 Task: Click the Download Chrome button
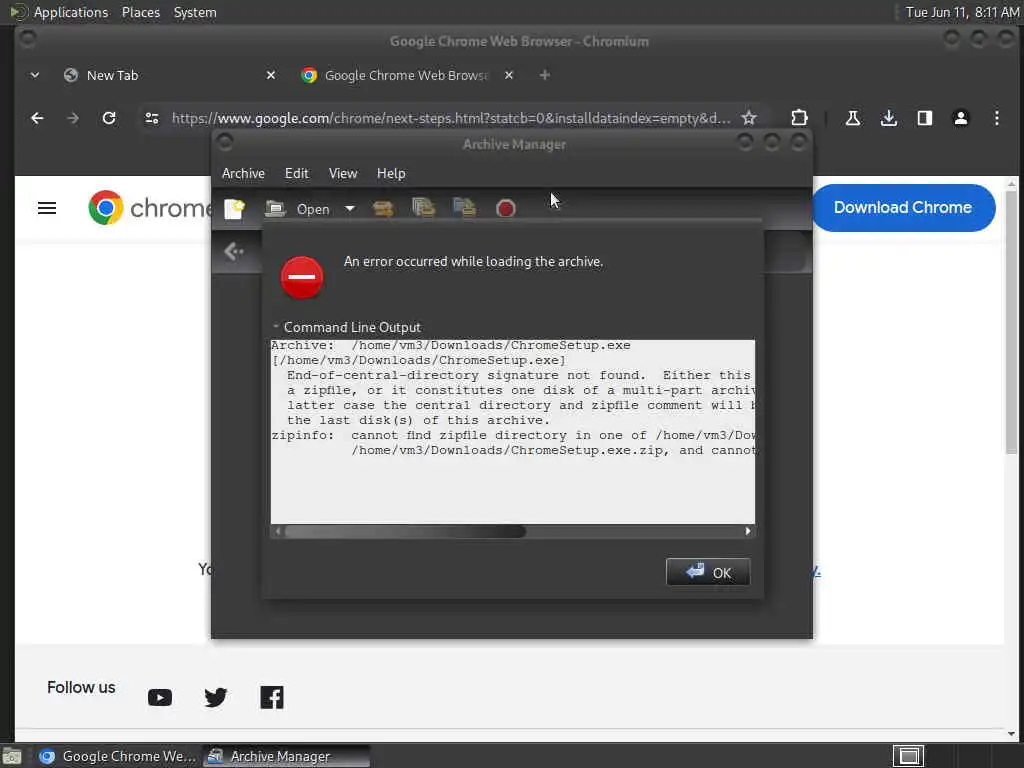coord(903,208)
